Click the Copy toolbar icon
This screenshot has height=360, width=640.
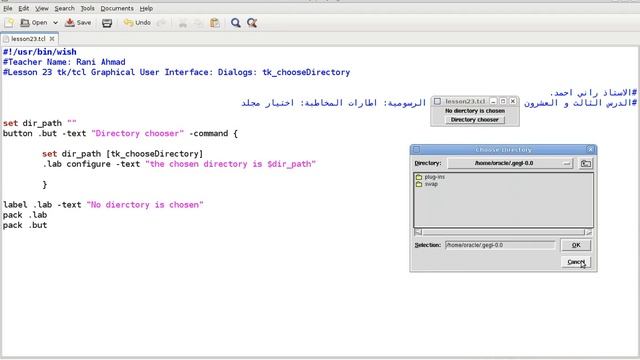click(x=198, y=23)
